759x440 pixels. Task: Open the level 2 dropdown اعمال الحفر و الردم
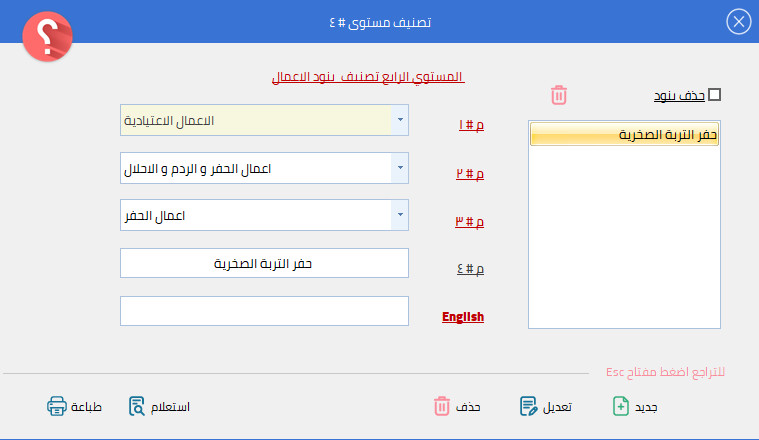coord(400,168)
